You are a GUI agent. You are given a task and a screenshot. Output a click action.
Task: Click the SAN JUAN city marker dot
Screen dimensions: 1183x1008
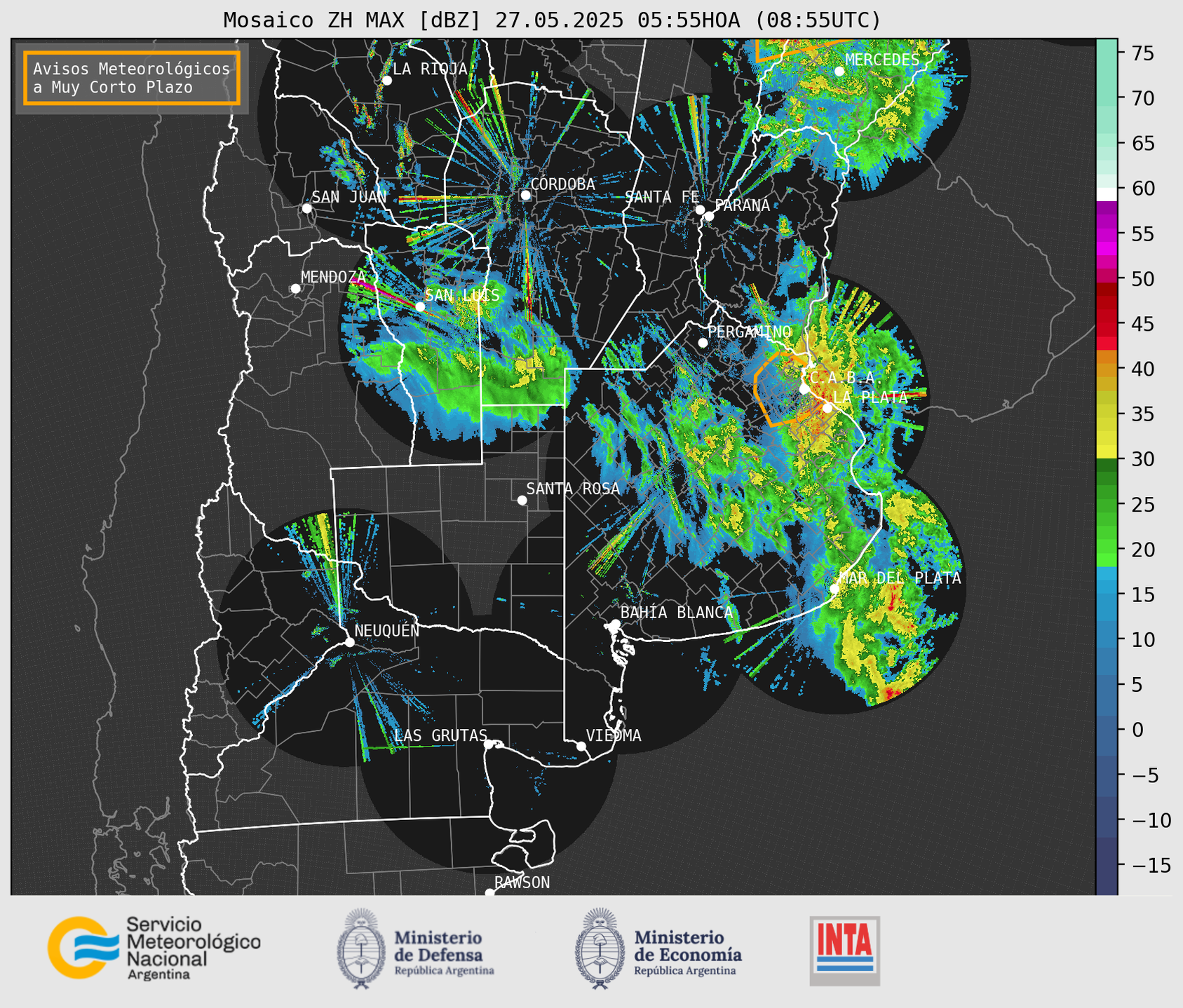(306, 208)
